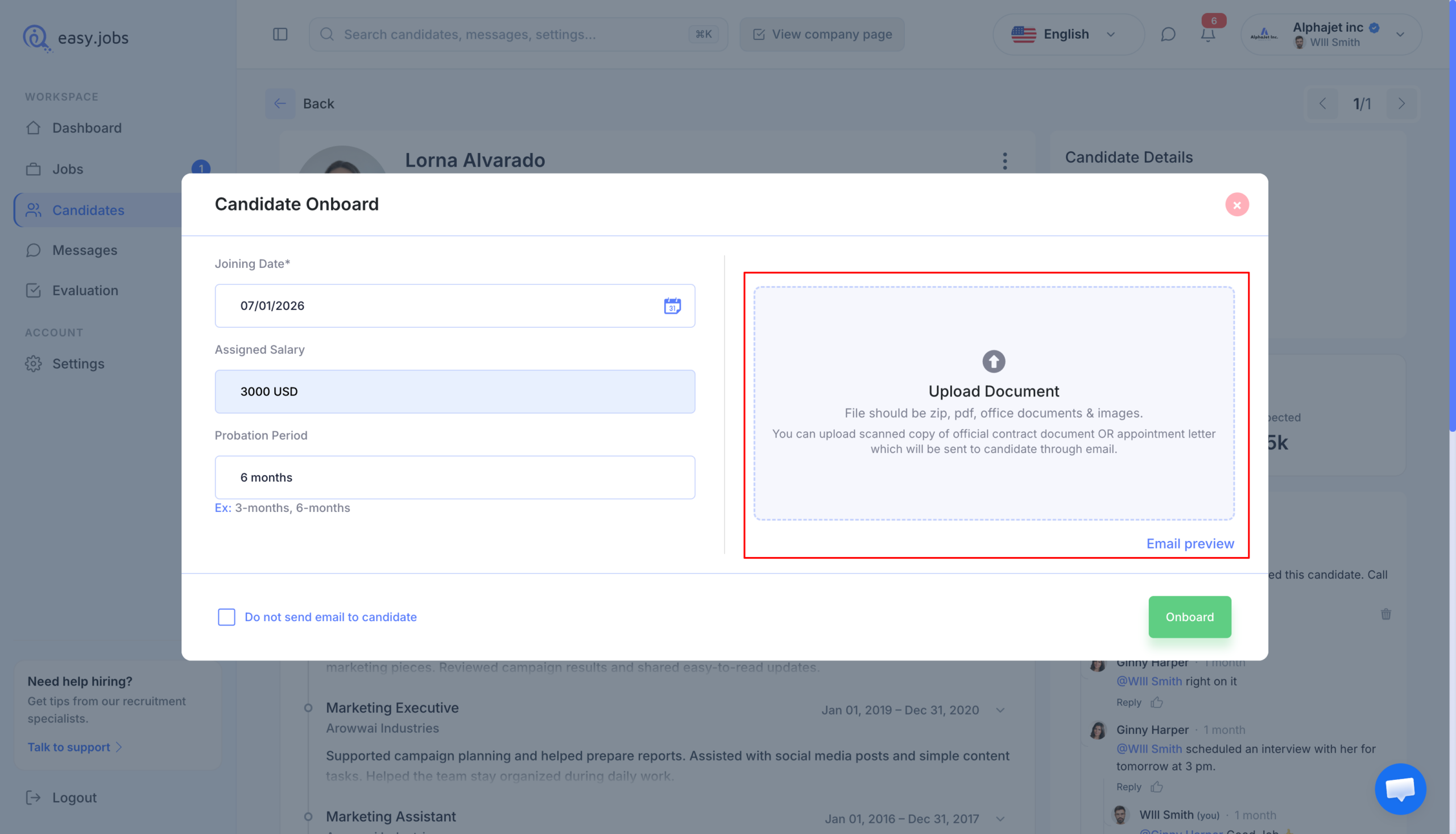Click the ⌘K shortcut hint in the search bar
Screen dimensions: 1456x834
coord(703,34)
